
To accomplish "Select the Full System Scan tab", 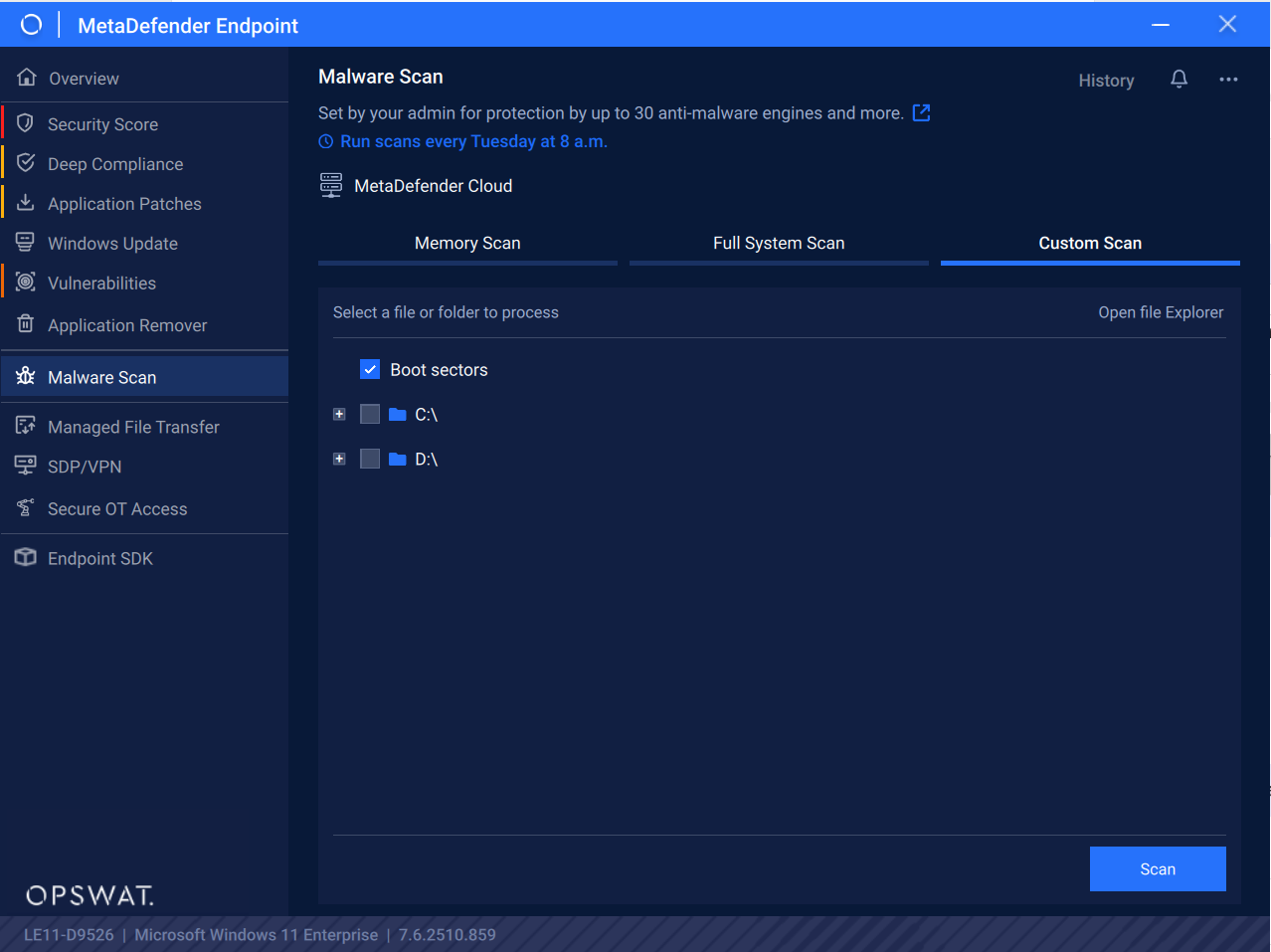I will 779,244.
